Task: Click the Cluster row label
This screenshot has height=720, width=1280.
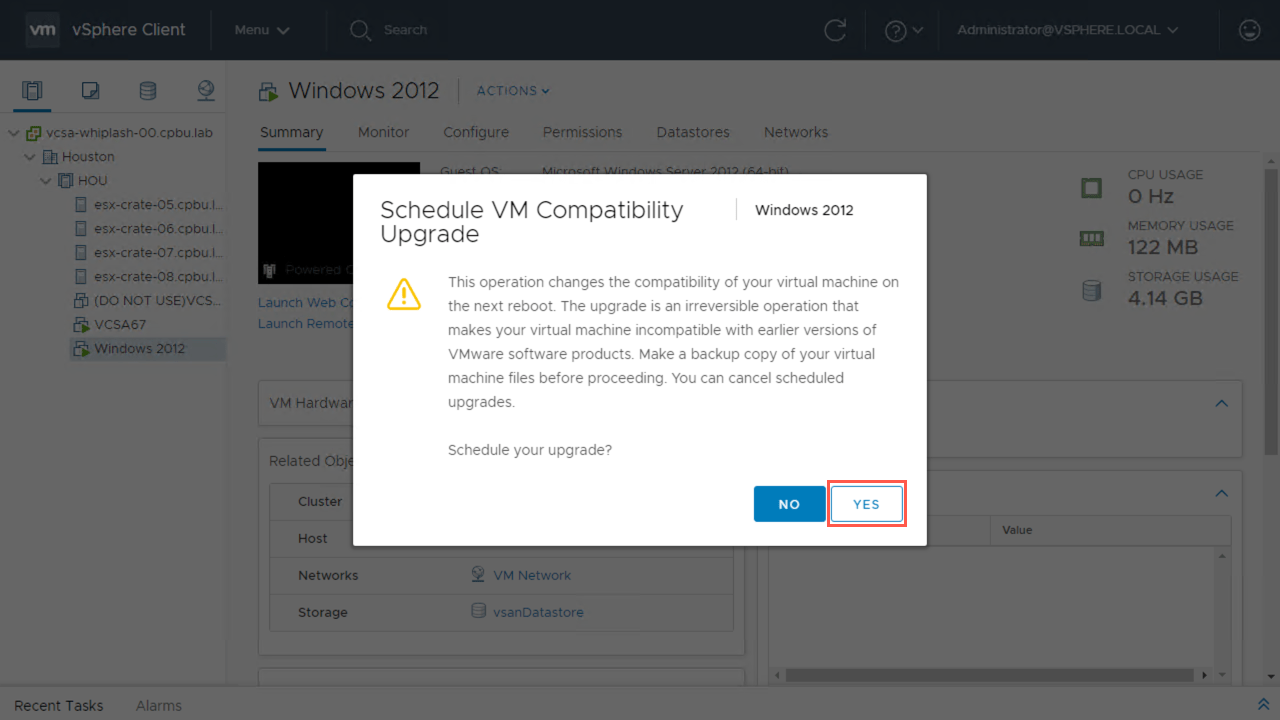Action: click(320, 502)
